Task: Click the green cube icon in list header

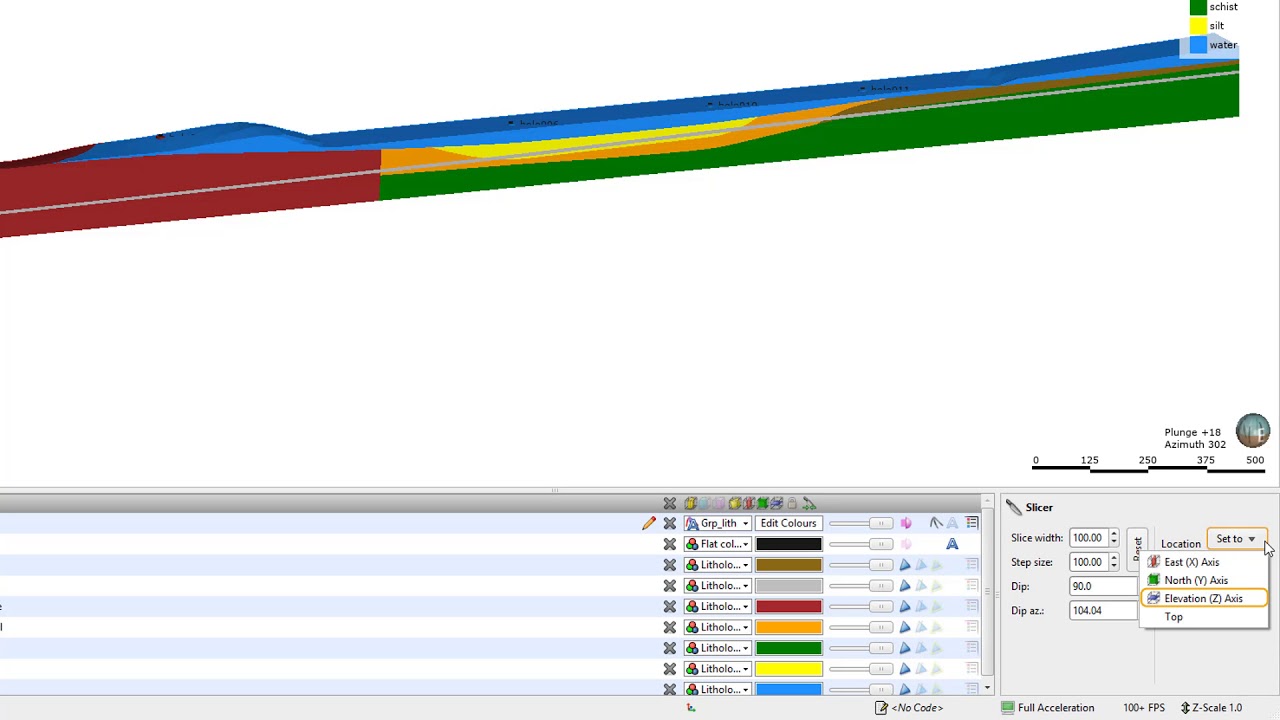Action: pos(763,503)
